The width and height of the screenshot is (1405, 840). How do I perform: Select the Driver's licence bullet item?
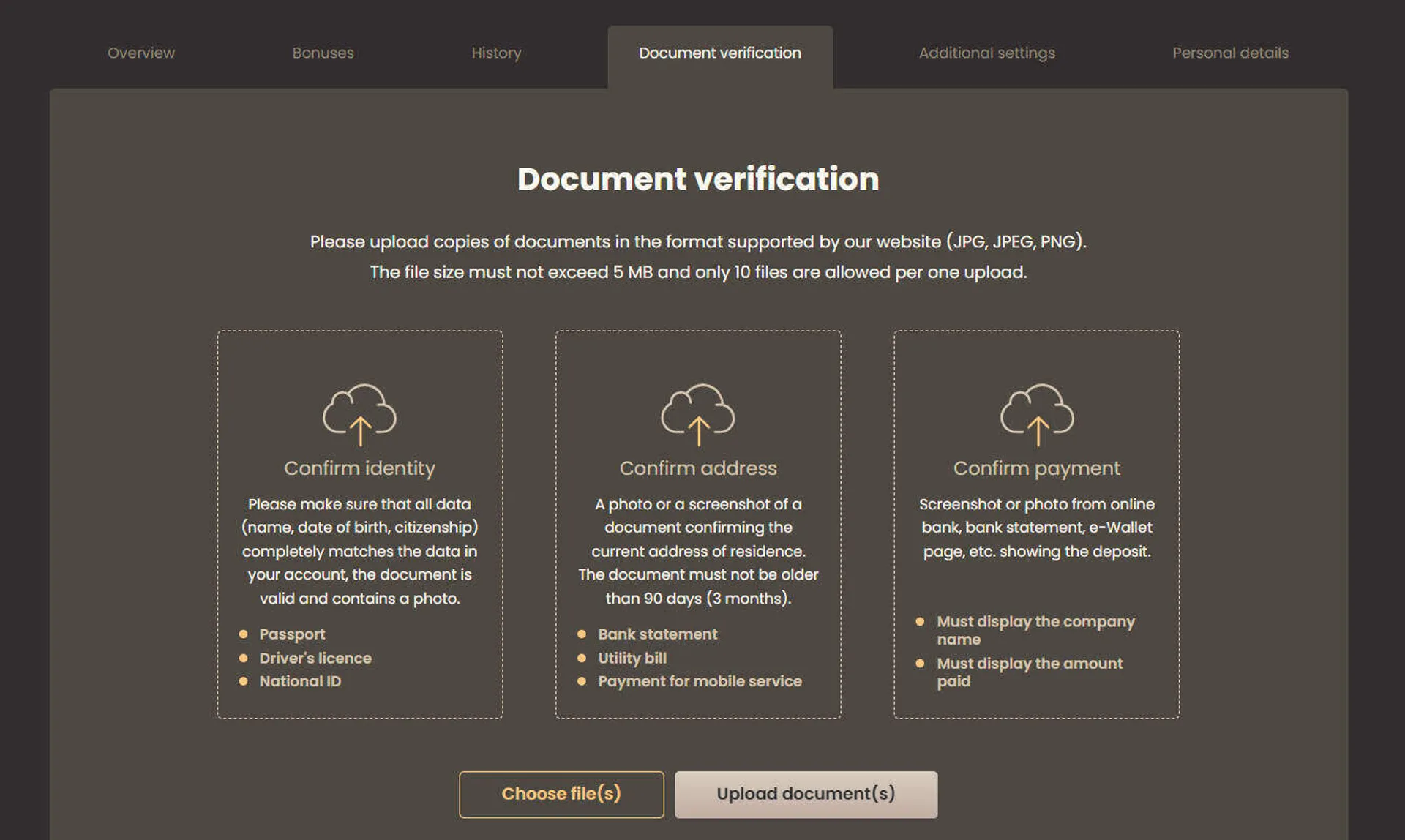coord(315,658)
